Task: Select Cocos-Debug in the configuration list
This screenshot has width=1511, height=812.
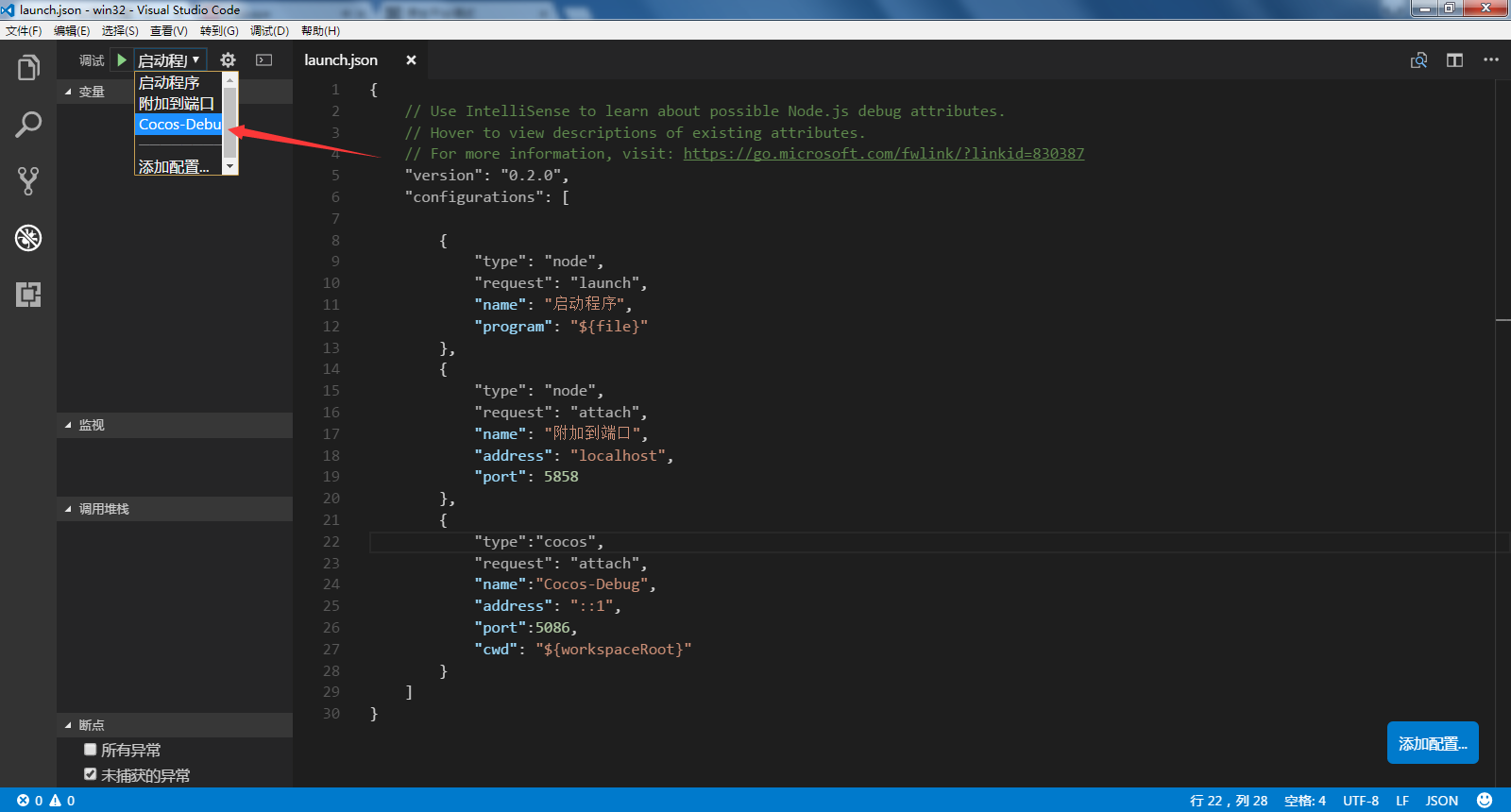Action: pyautogui.click(x=179, y=125)
